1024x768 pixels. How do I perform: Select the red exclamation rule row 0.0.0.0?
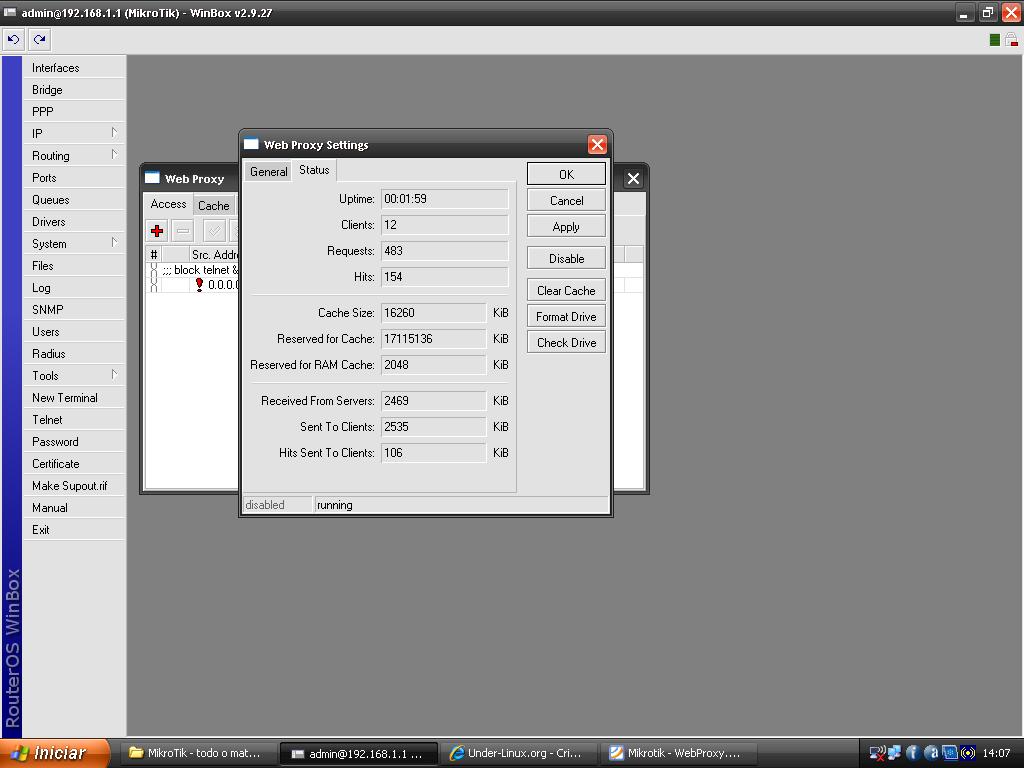(x=193, y=285)
